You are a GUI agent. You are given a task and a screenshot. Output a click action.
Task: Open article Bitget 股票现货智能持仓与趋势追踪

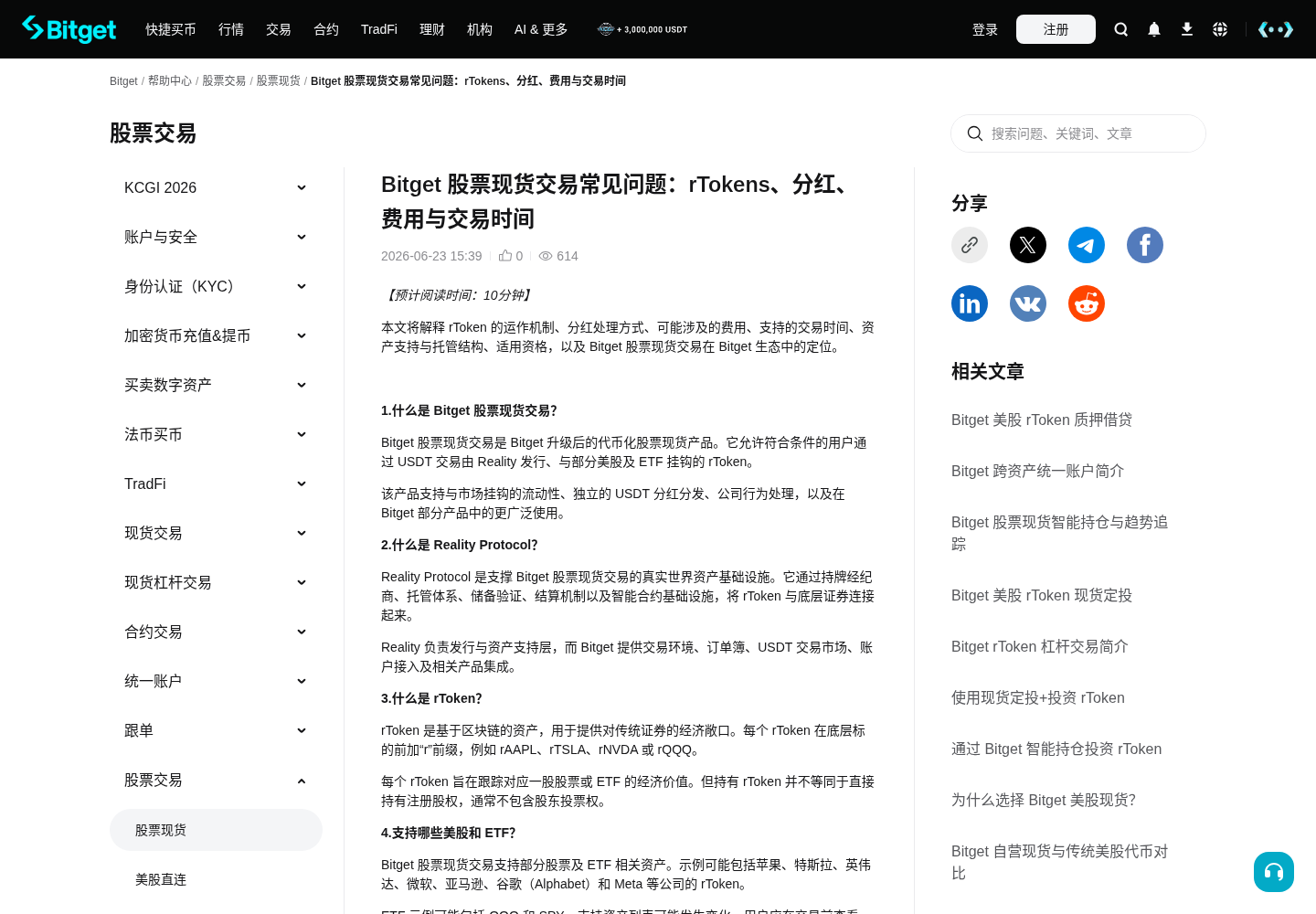click(x=1060, y=533)
